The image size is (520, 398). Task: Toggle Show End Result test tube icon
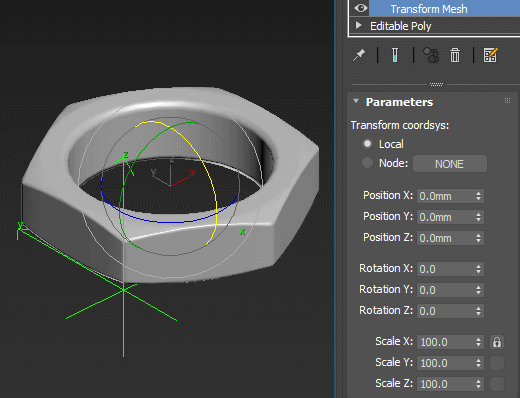[395, 55]
